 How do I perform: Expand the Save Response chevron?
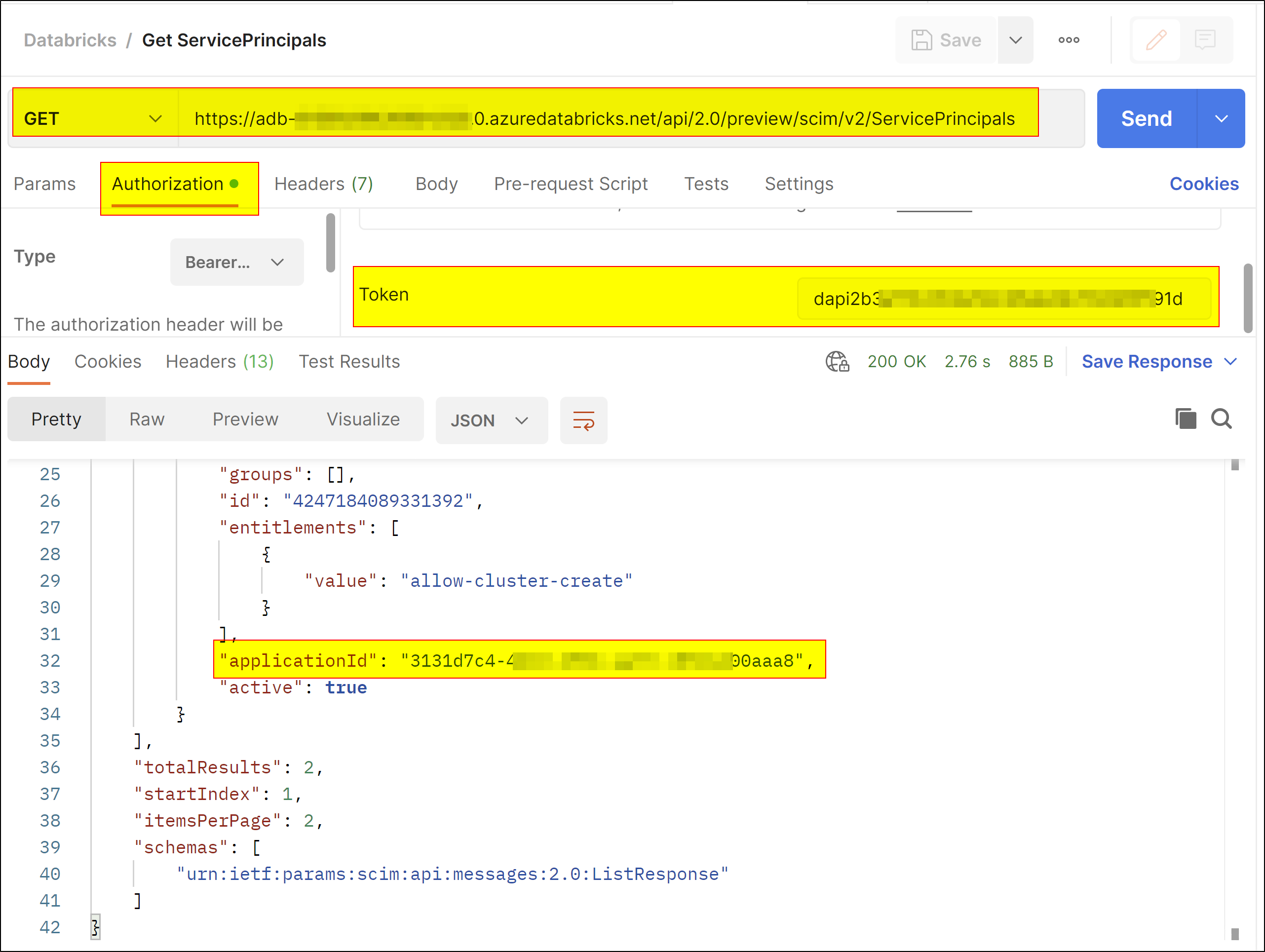[x=1230, y=362]
